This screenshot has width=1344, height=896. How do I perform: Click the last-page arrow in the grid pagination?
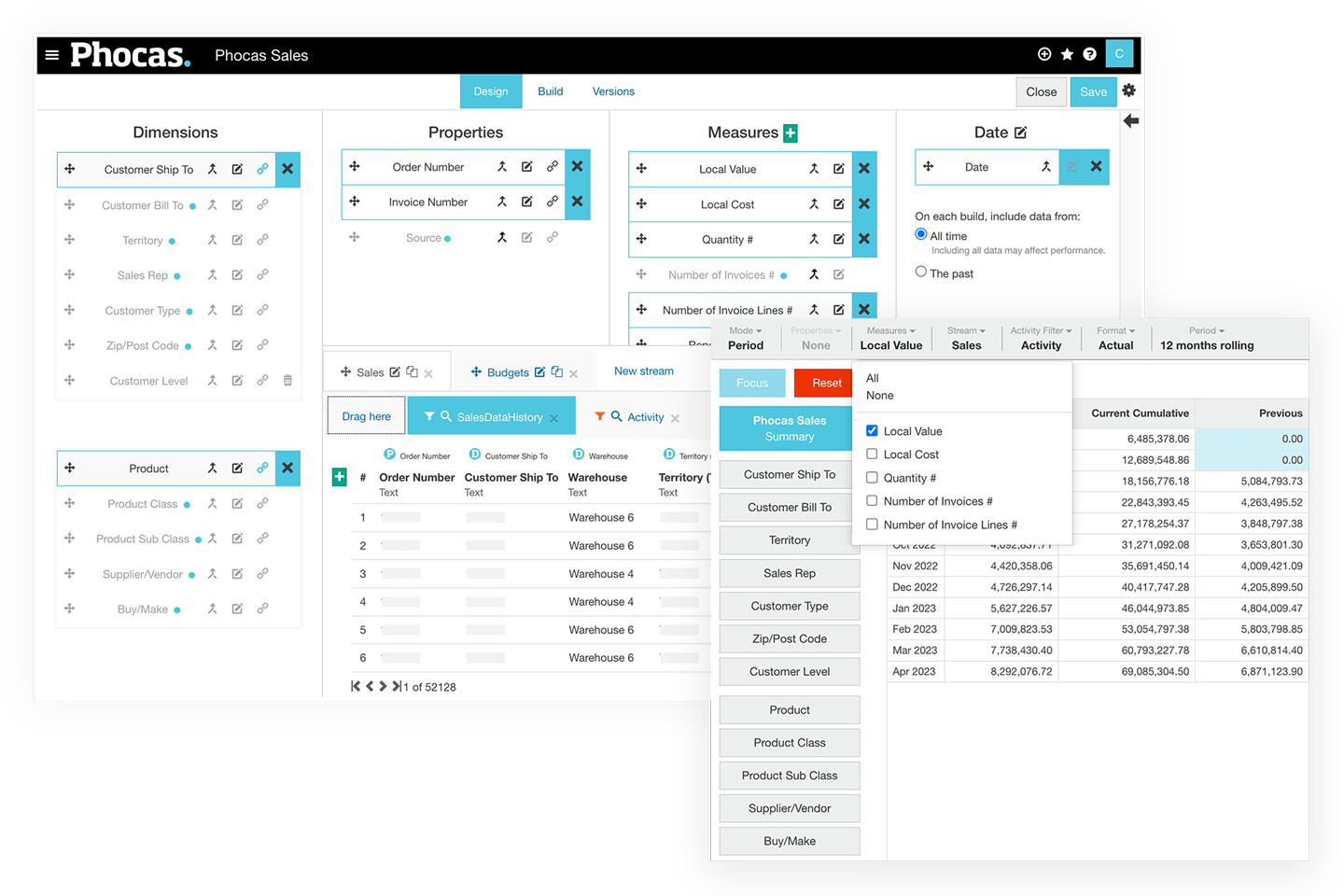(x=396, y=686)
